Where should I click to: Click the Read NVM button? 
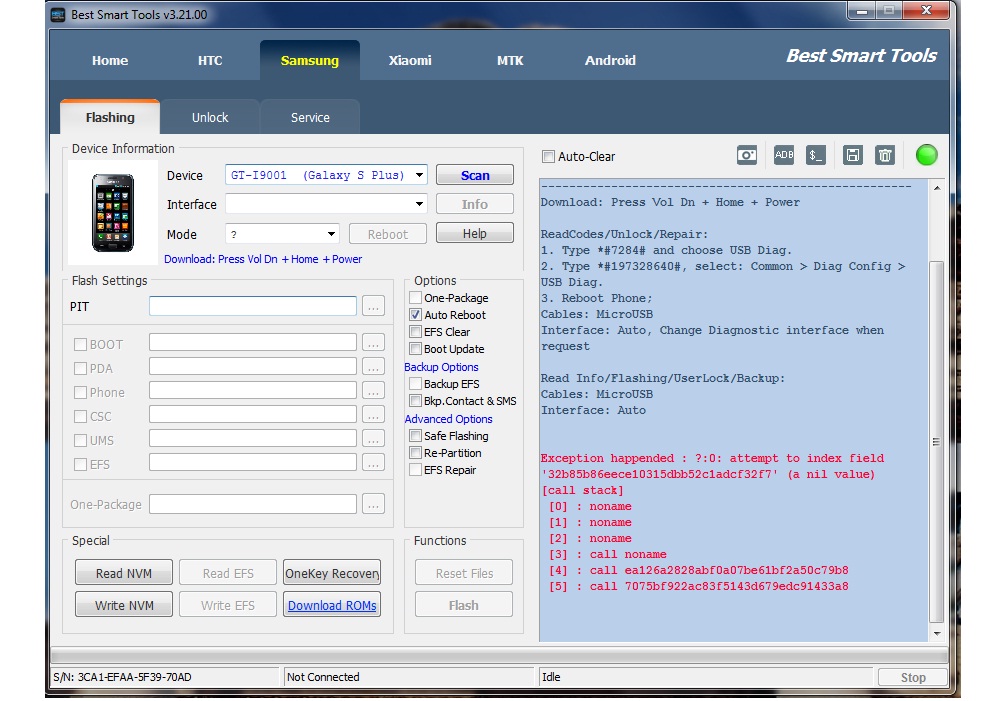124,573
